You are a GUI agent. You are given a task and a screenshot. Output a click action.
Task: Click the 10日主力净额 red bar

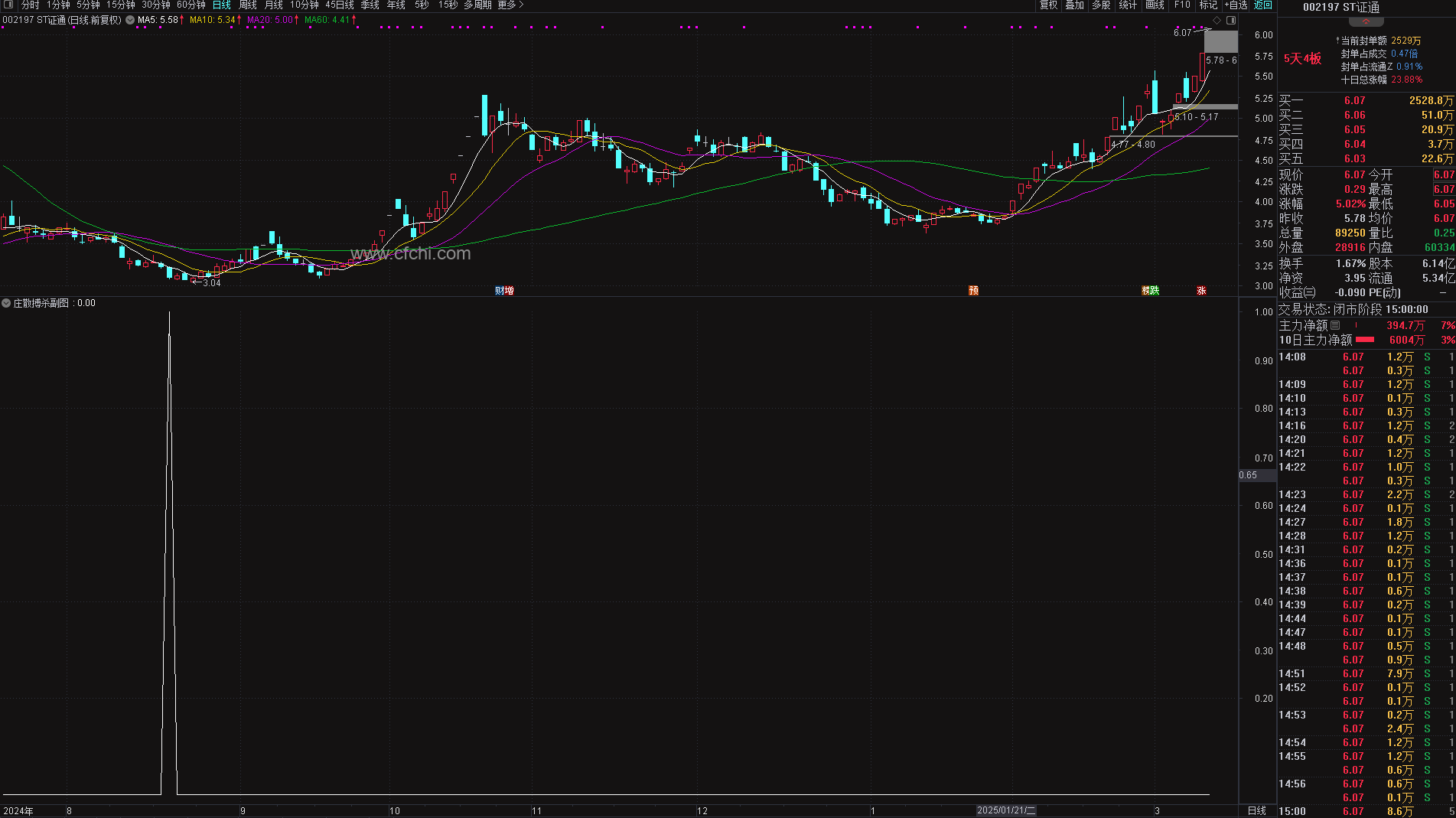pyautogui.click(x=1365, y=340)
